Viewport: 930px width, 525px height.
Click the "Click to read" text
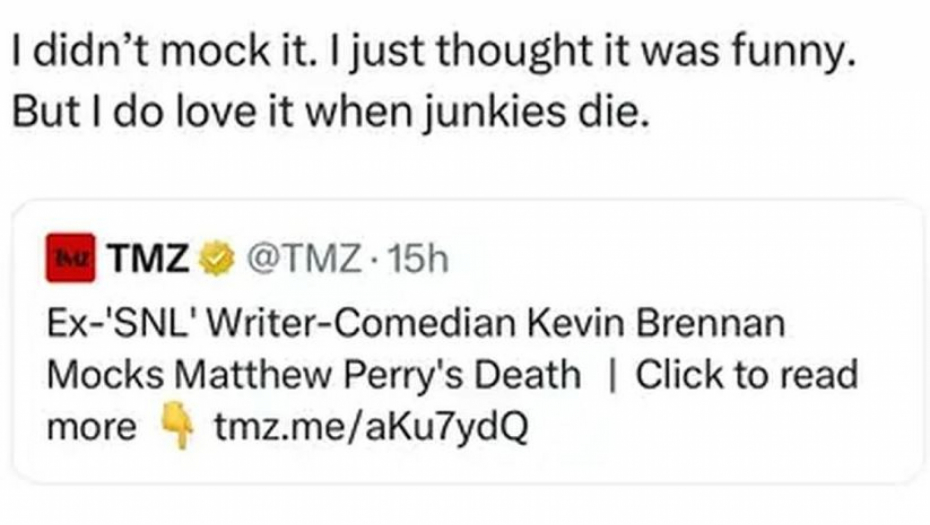[746, 376]
